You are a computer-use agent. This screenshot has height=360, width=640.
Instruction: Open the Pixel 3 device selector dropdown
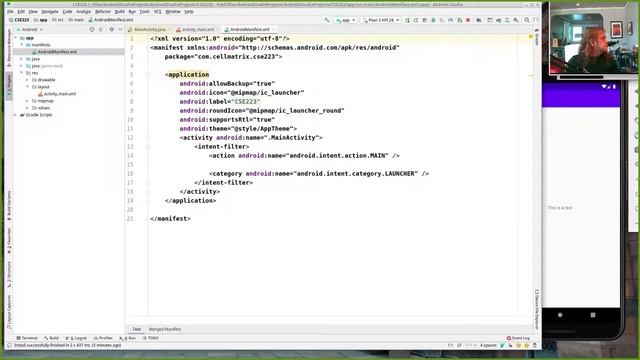[x=380, y=20]
